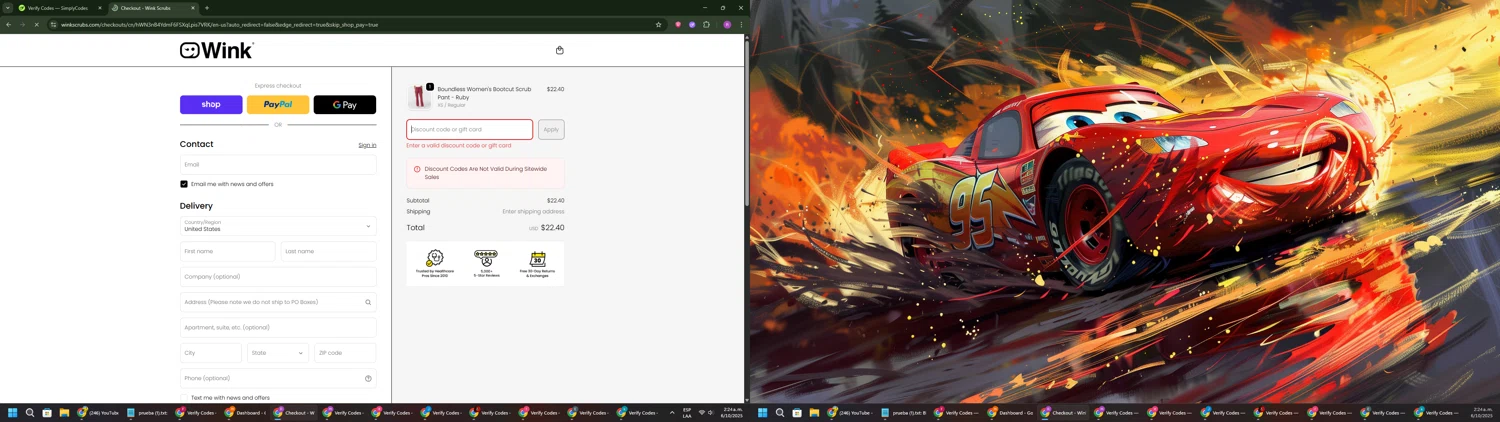This screenshot has height=422, width=1500.
Task: Click the phone field help question icon
Action: (368, 378)
